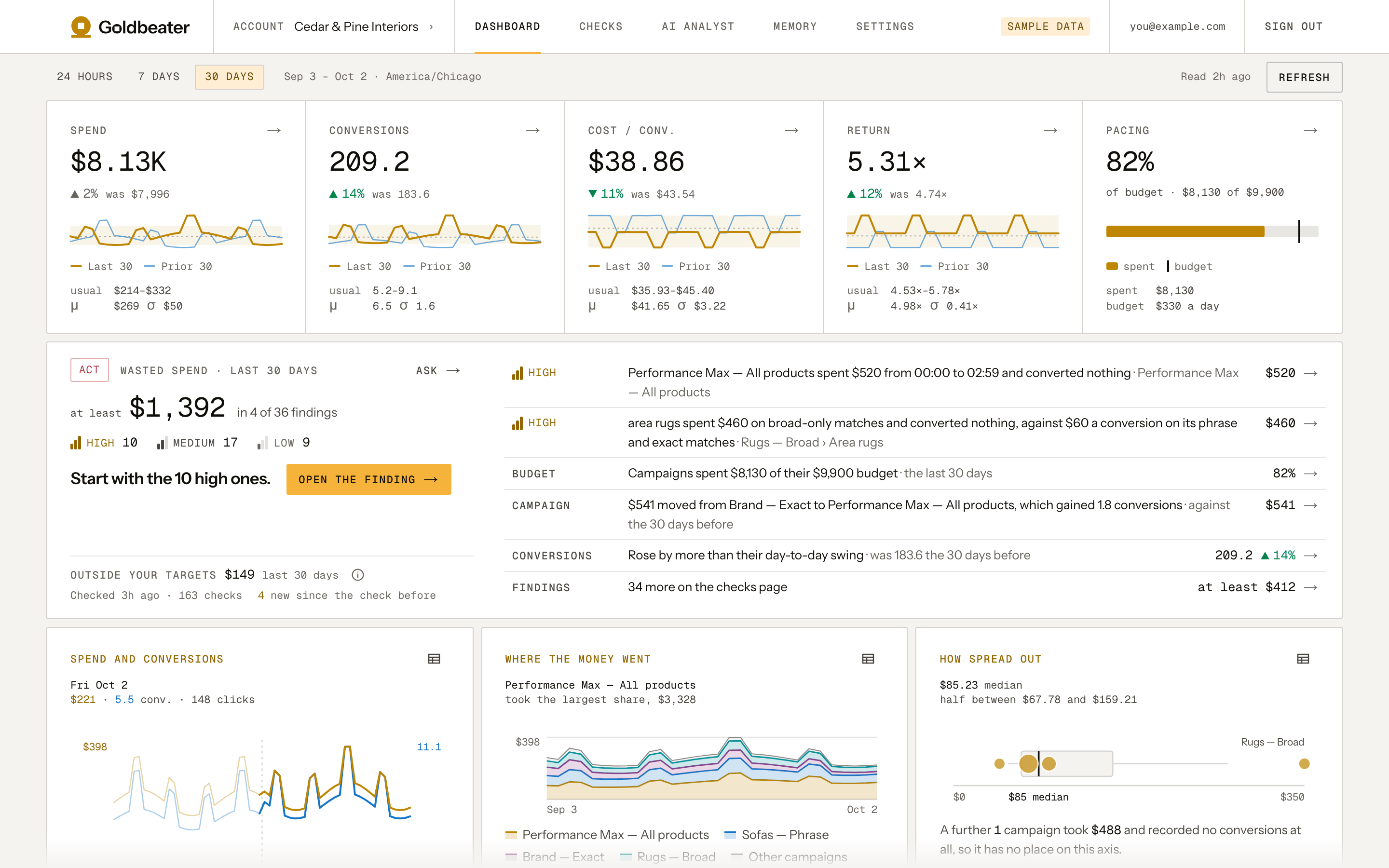Click the you@example.com account email
The height and width of the screenshot is (868, 1389).
(x=1177, y=27)
